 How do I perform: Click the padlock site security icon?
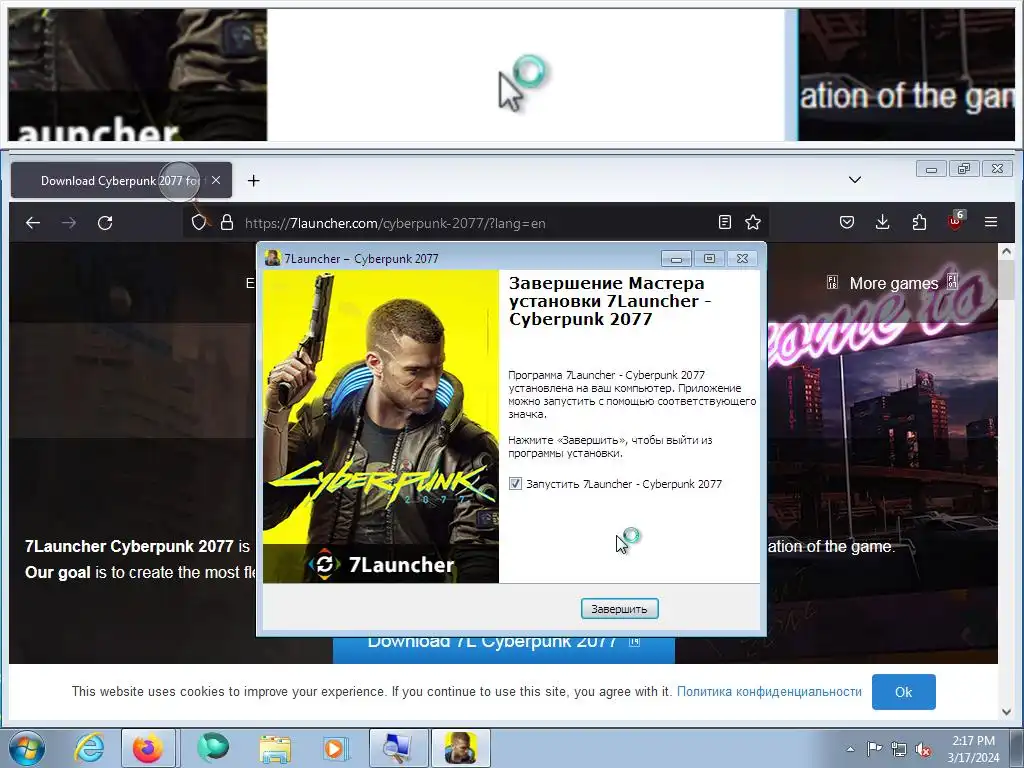227,223
